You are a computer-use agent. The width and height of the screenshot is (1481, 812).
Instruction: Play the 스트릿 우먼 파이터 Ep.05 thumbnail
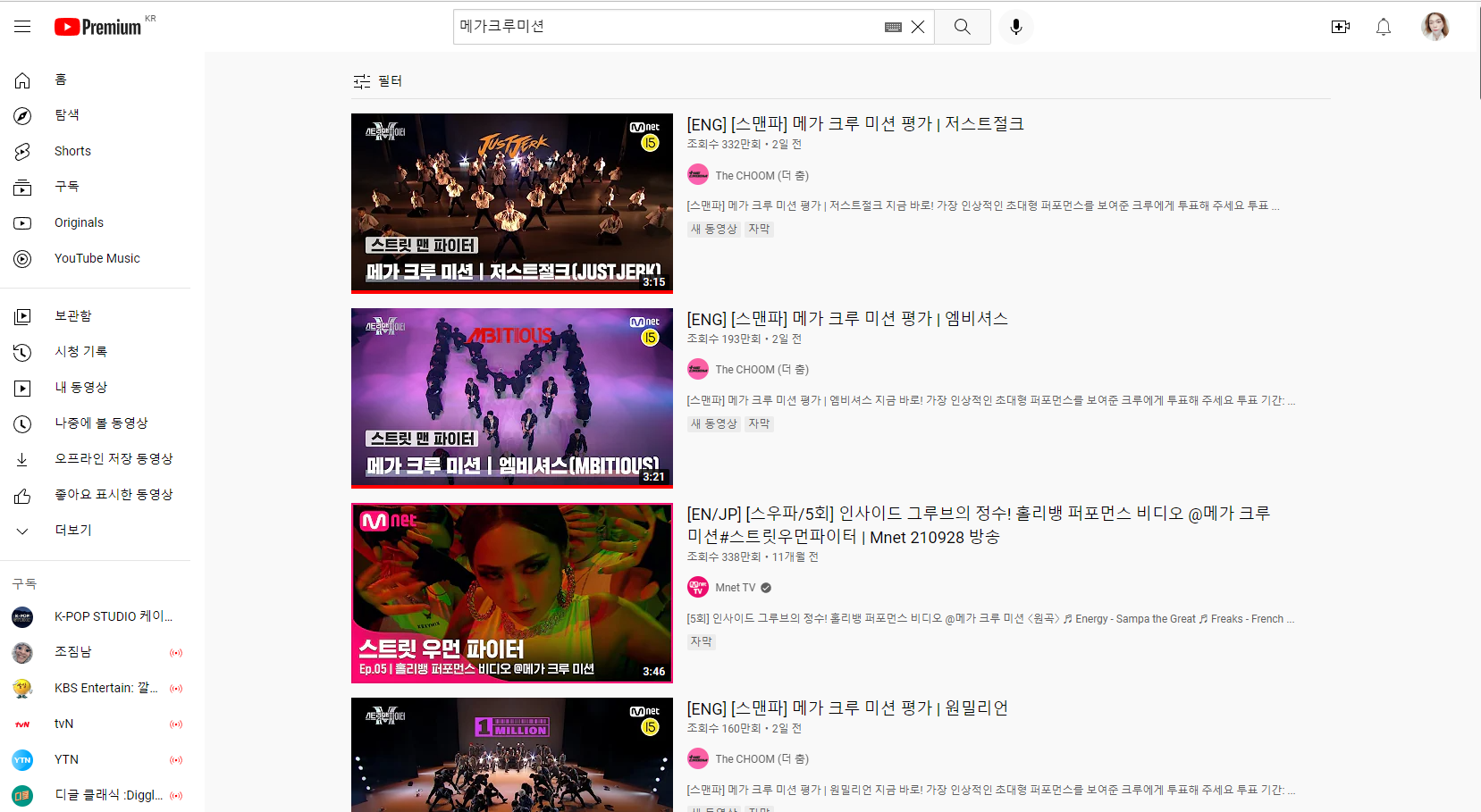512,593
